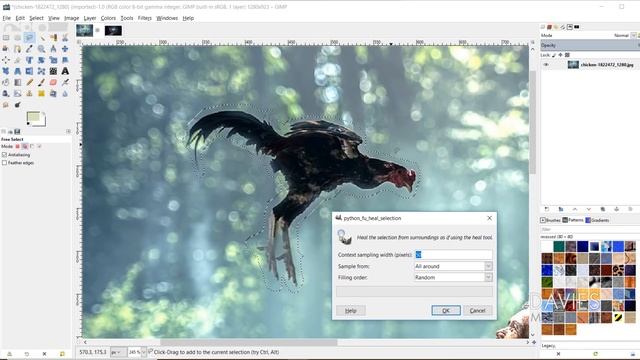Select the Free Select lasso tool
Image resolution: width=640 pixels, height=360 pixels.
pyautogui.click(x=29, y=38)
